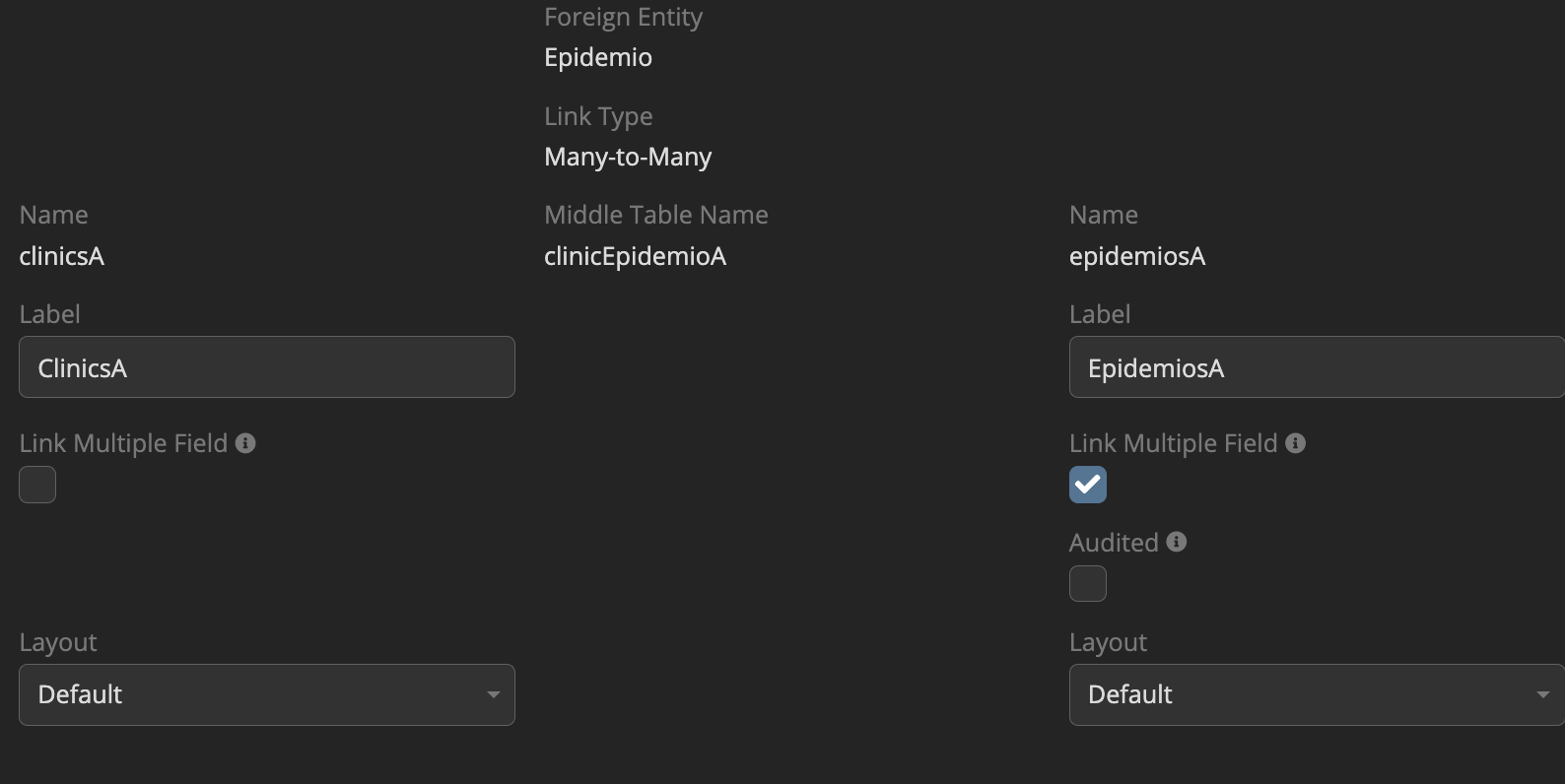Image resolution: width=1565 pixels, height=784 pixels.
Task: Click the clinicsA name value
Action: [x=62, y=256]
